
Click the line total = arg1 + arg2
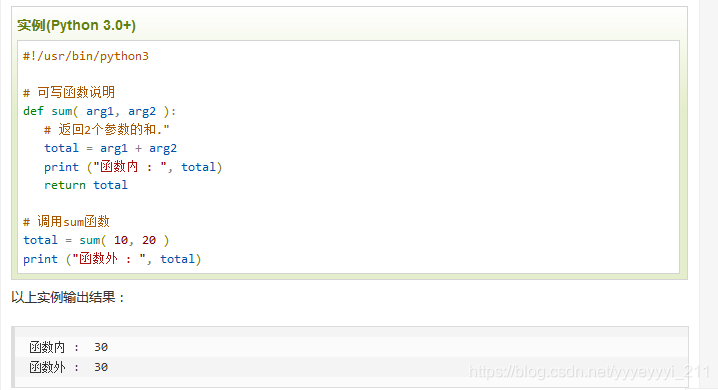(110, 148)
